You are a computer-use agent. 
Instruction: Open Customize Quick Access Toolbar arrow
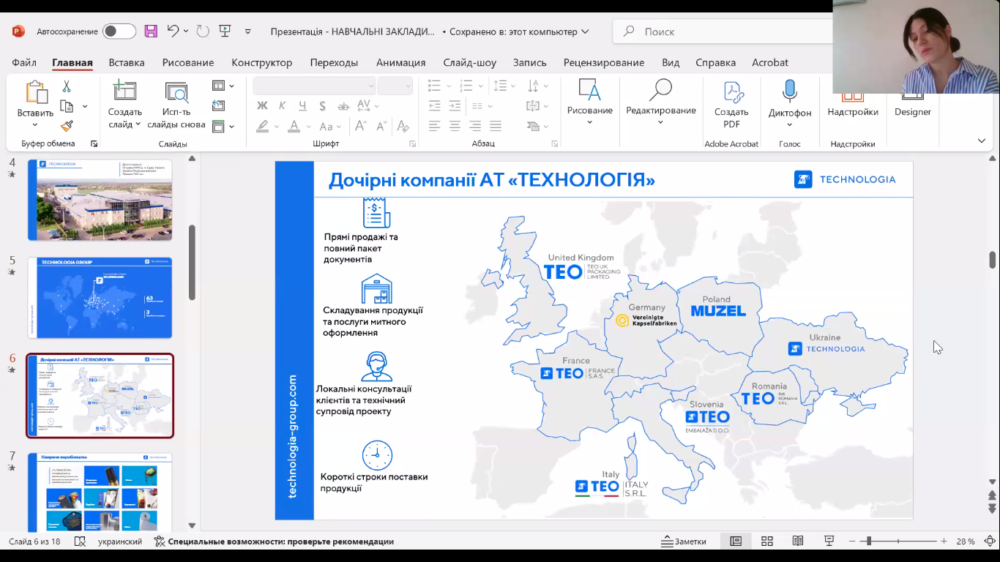pyautogui.click(x=248, y=31)
